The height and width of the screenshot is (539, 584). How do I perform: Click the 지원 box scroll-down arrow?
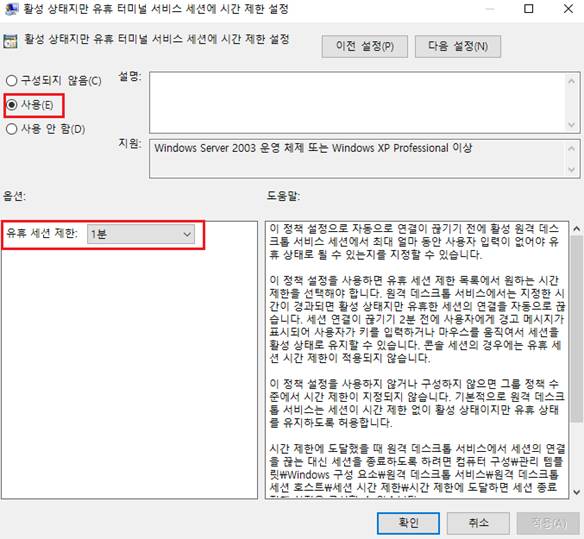(x=571, y=170)
